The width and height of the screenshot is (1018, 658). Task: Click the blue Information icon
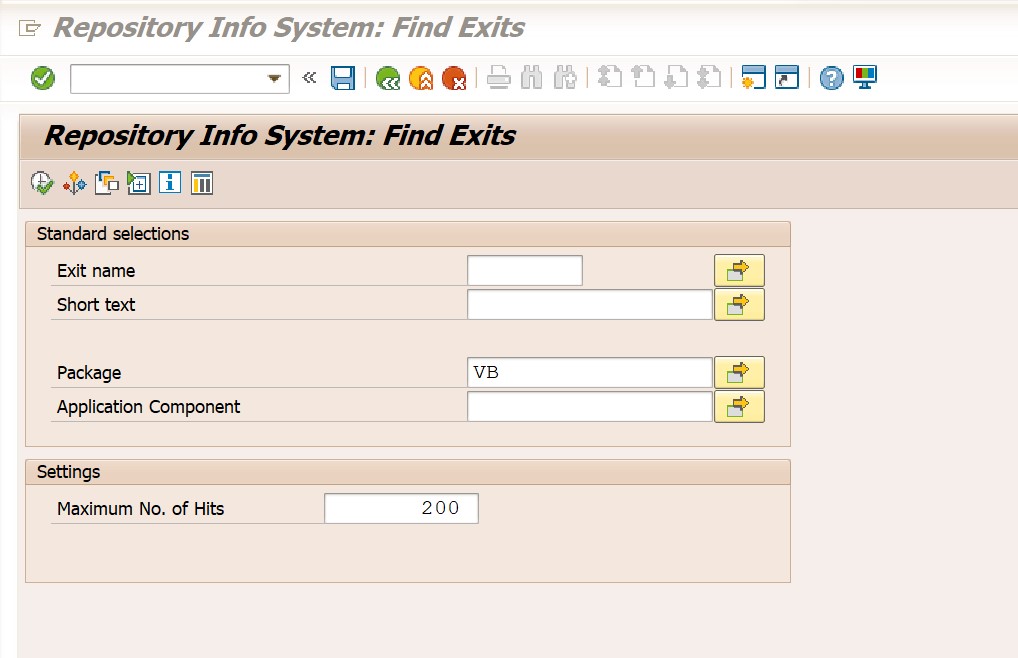170,182
